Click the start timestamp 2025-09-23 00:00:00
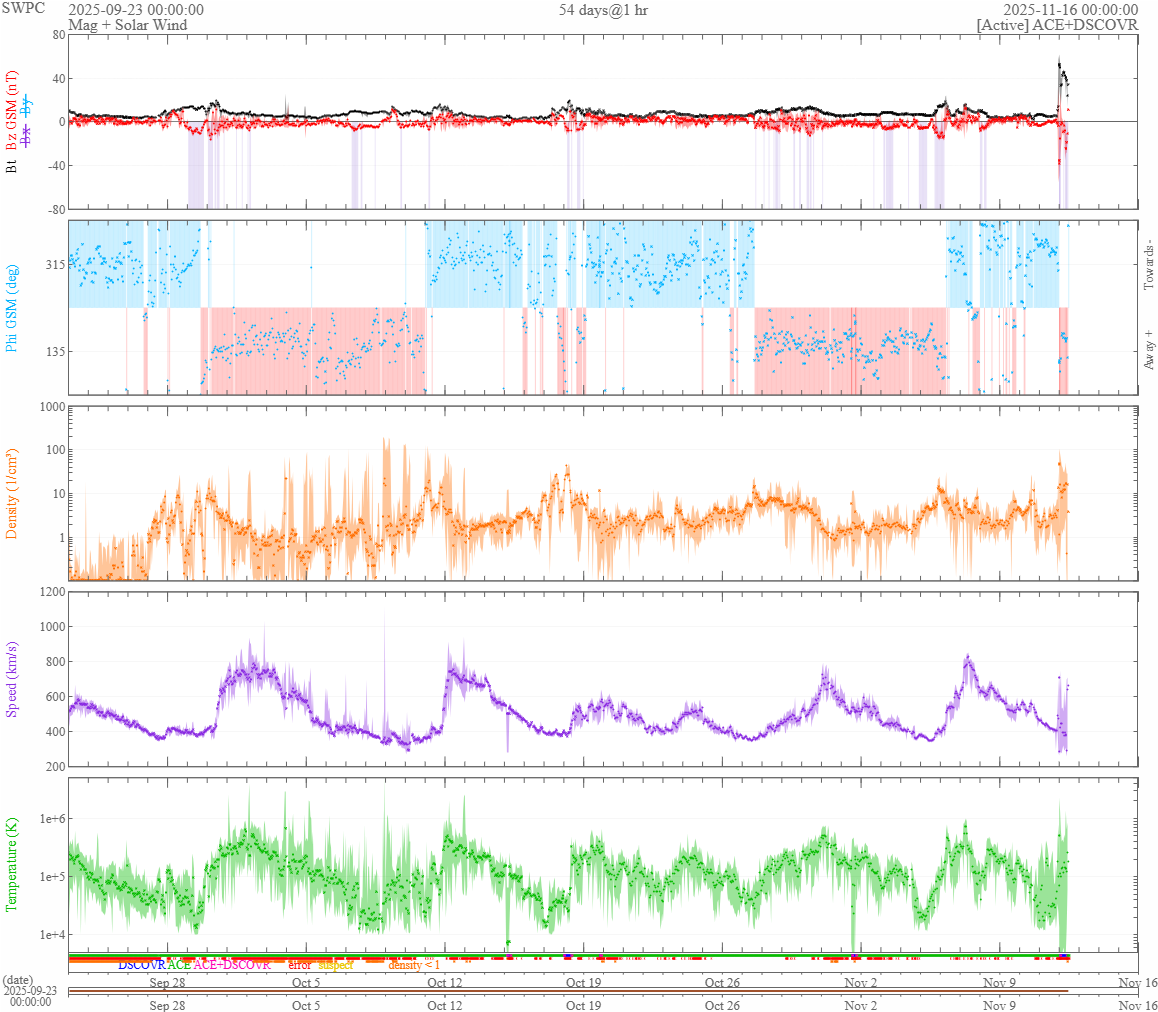 coord(136,10)
